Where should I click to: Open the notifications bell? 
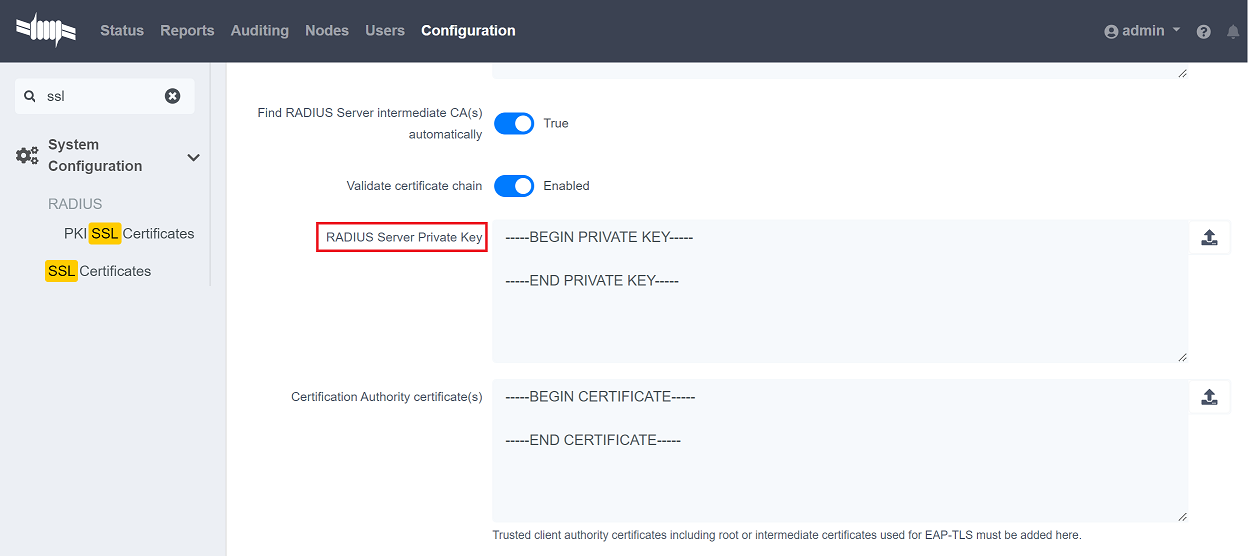point(1233,32)
